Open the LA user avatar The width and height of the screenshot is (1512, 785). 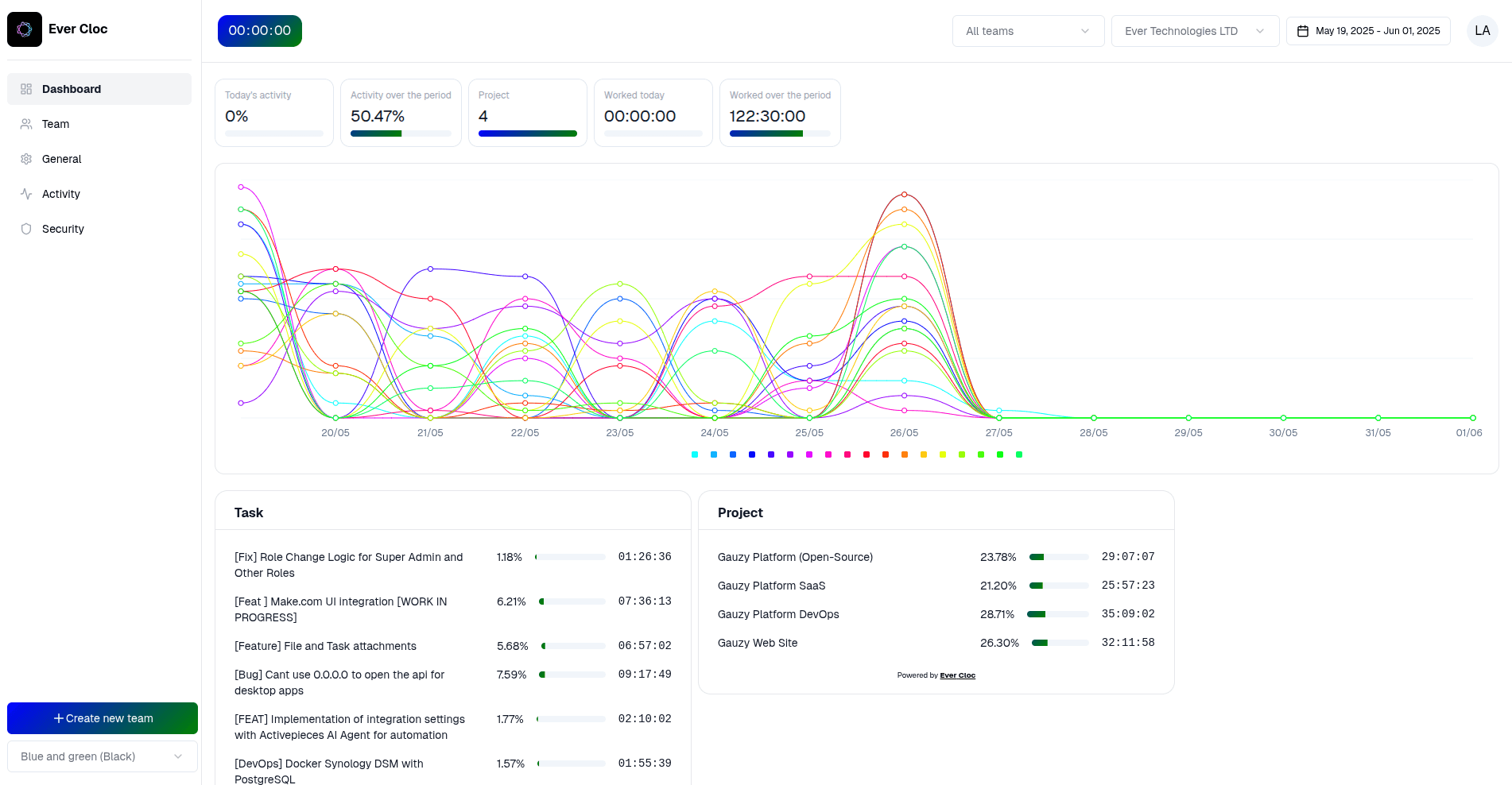click(x=1482, y=30)
